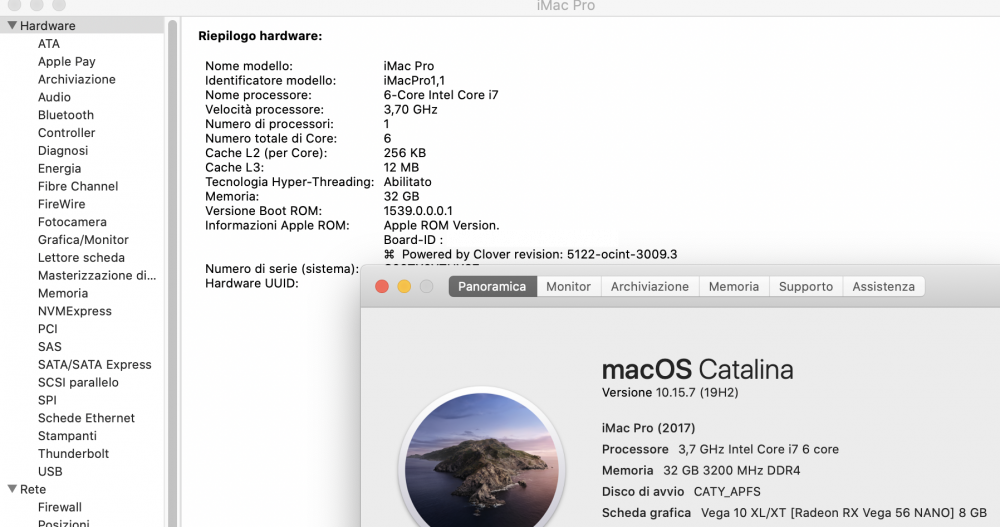Image resolution: width=1000 pixels, height=527 pixels.
Task: Open Grafica/Monitor section
Action: point(83,240)
